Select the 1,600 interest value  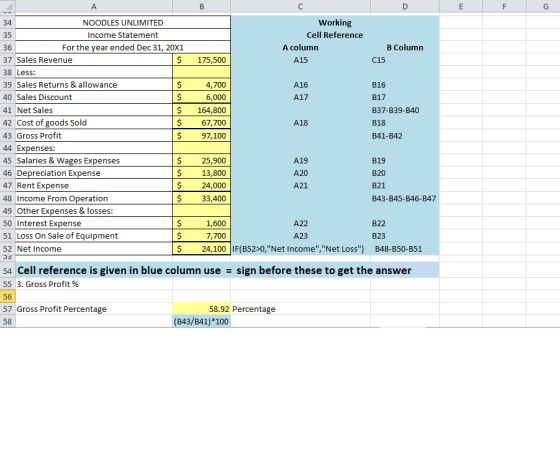pos(201,223)
